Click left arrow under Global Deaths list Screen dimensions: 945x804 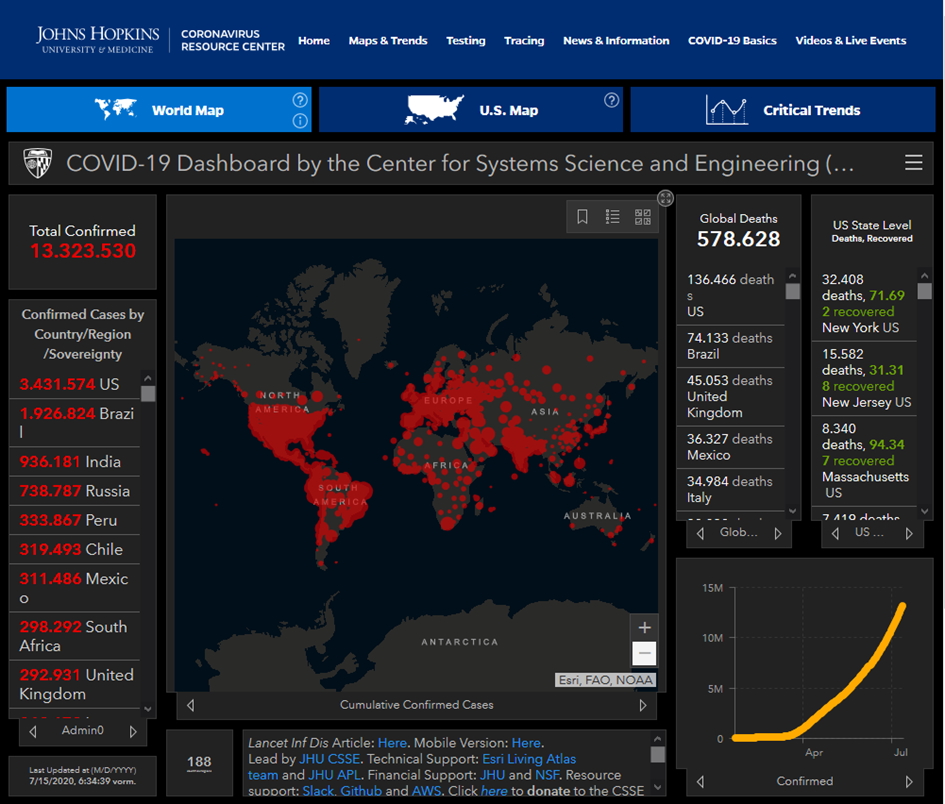(700, 533)
